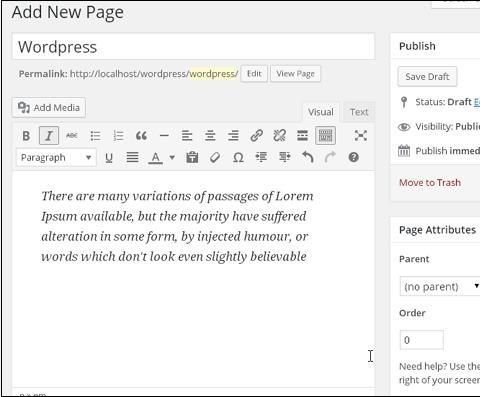Insert a special character (omega)
The width and height of the screenshot is (480, 397).
tap(238, 157)
